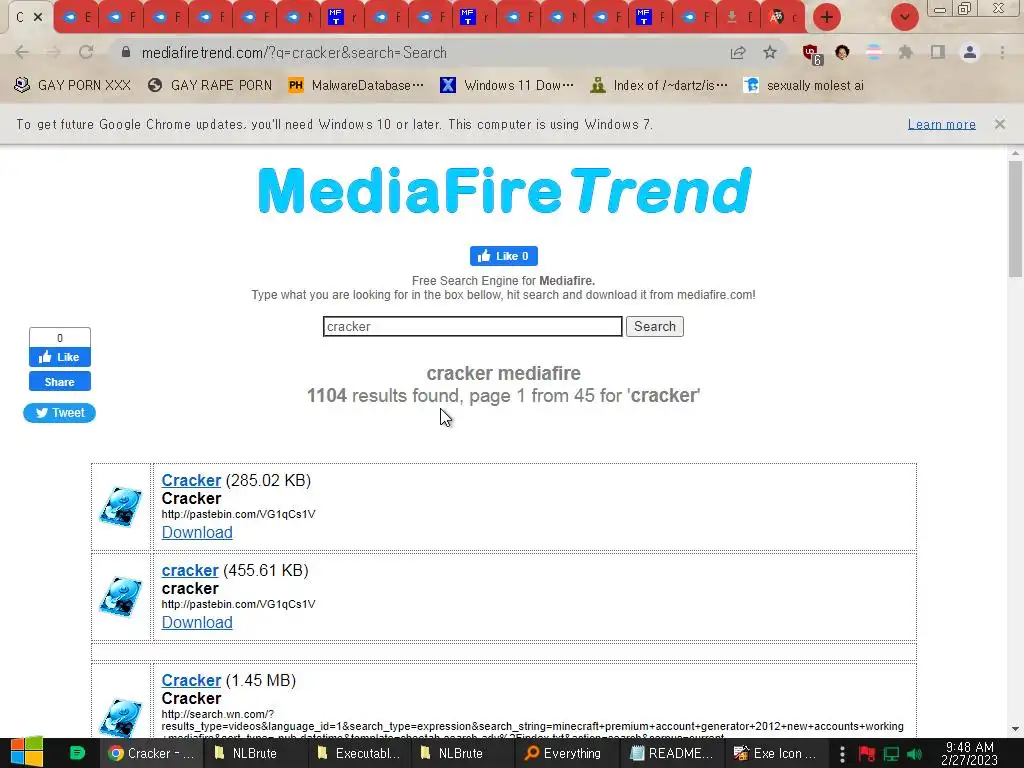Click the Tweet button
Image resolution: width=1024 pixels, height=768 pixels.
(x=59, y=413)
